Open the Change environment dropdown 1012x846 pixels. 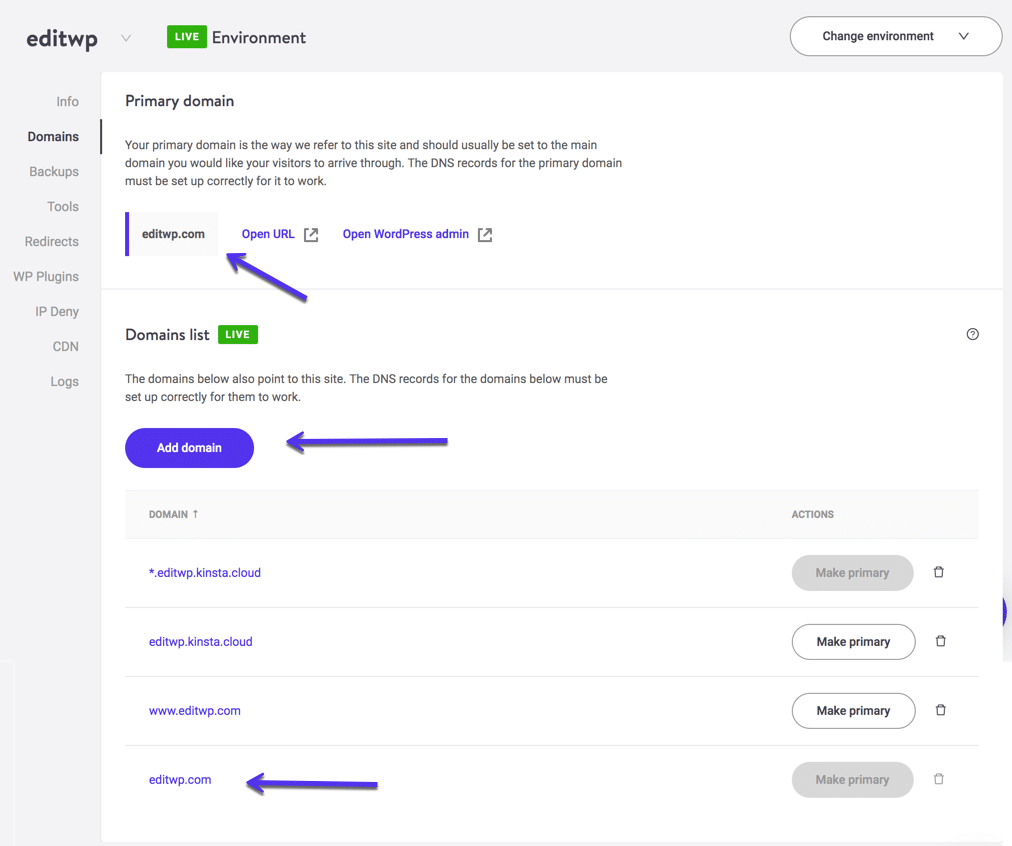tap(894, 36)
